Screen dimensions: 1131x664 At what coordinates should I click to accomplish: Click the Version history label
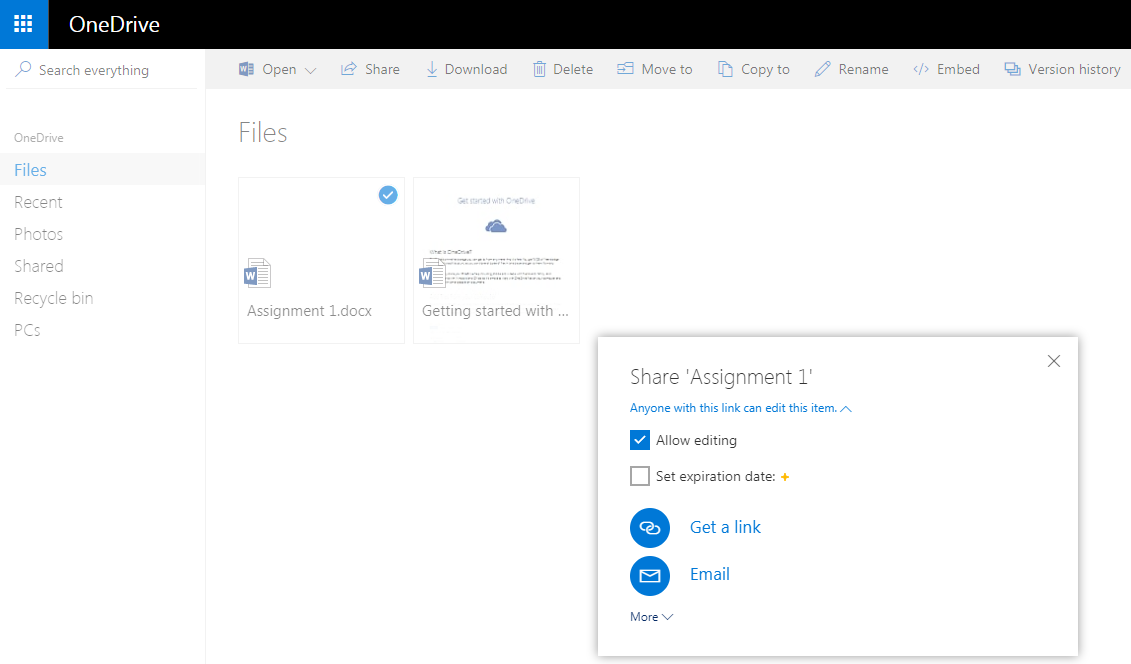pos(1074,69)
